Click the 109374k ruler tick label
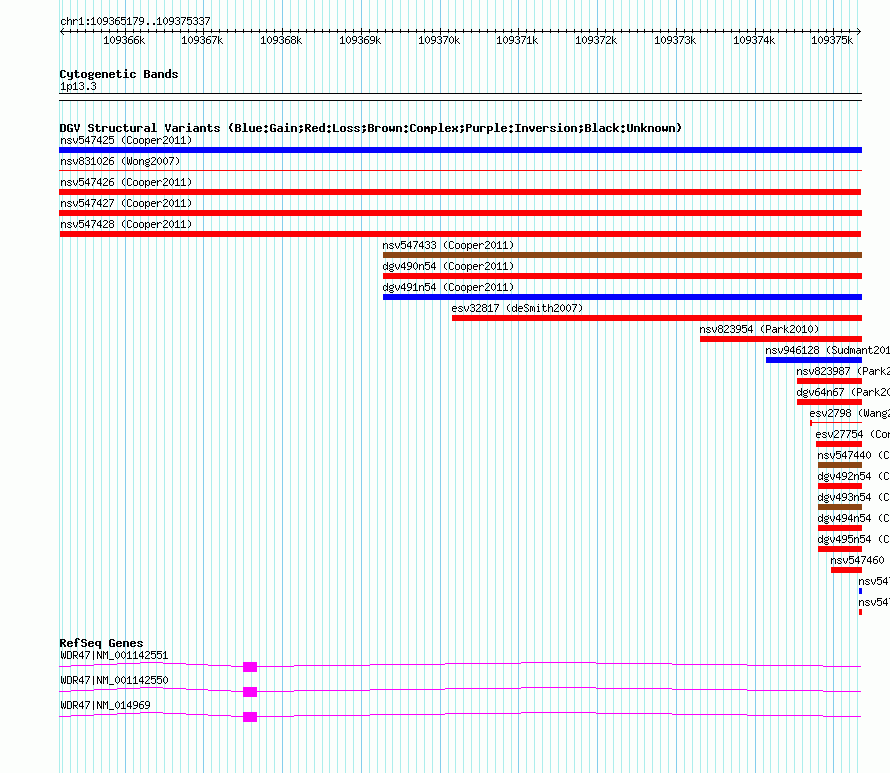 pyautogui.click(x=754, y=40)
